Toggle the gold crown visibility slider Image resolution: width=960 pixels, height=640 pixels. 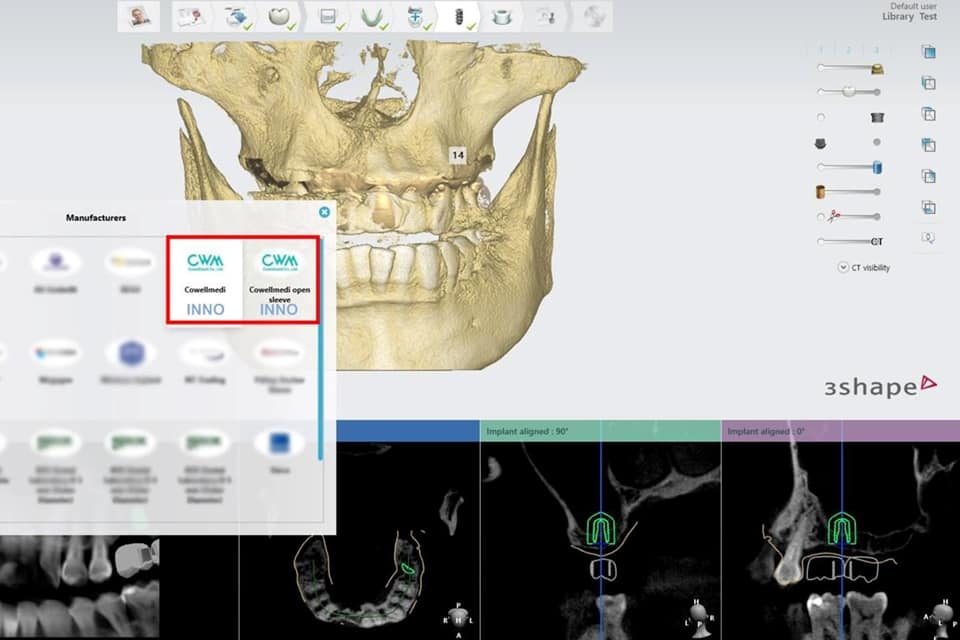pyautogui.click(x=849, y=68)
